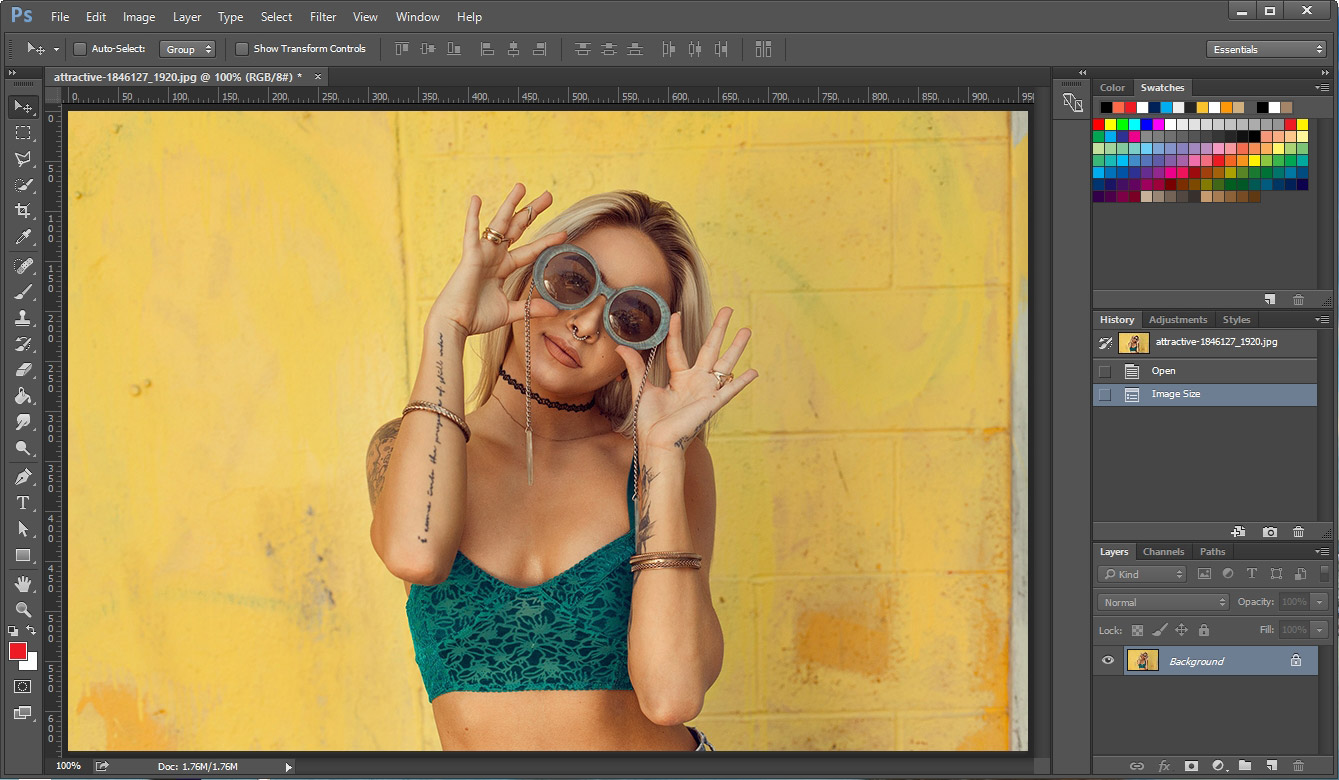The height and width of the screenshot is (780, 1339).
Task: Click the link layers icon
Action: click(1137, 766)
